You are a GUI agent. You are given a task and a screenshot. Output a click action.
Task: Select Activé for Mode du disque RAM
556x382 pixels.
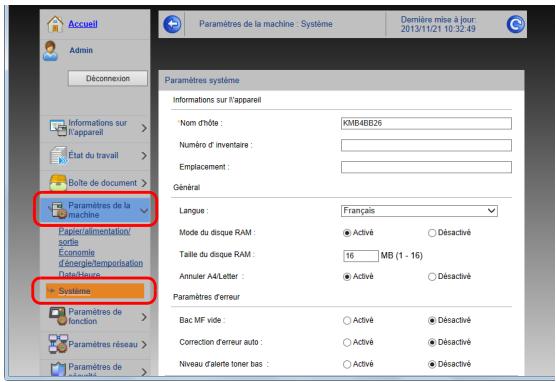coord(347,233)
